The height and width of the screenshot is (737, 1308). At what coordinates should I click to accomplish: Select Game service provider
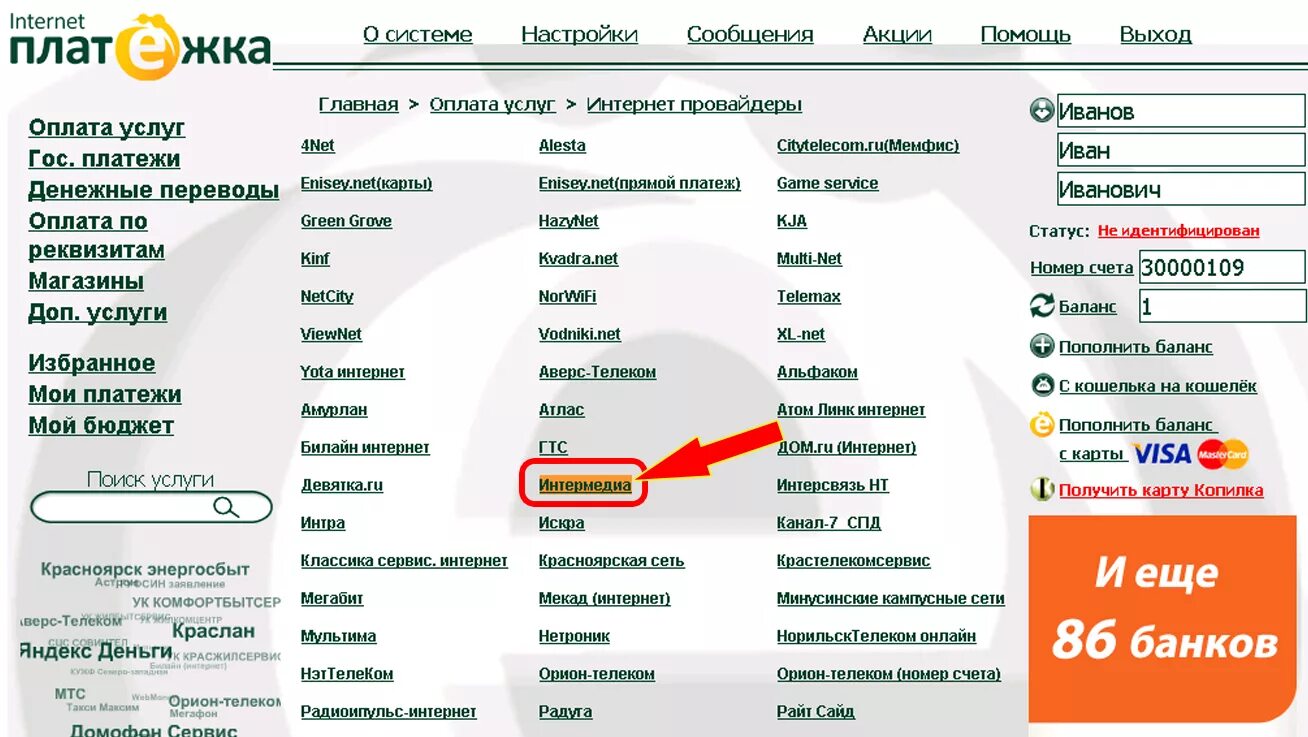point(827,183)
